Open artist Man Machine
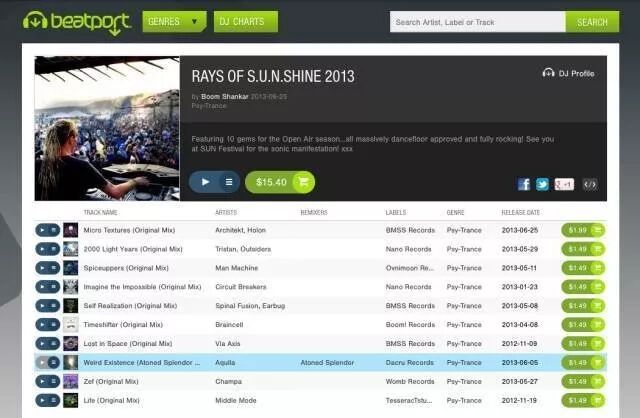The image size is (640, 418). (x=237, y=268)
